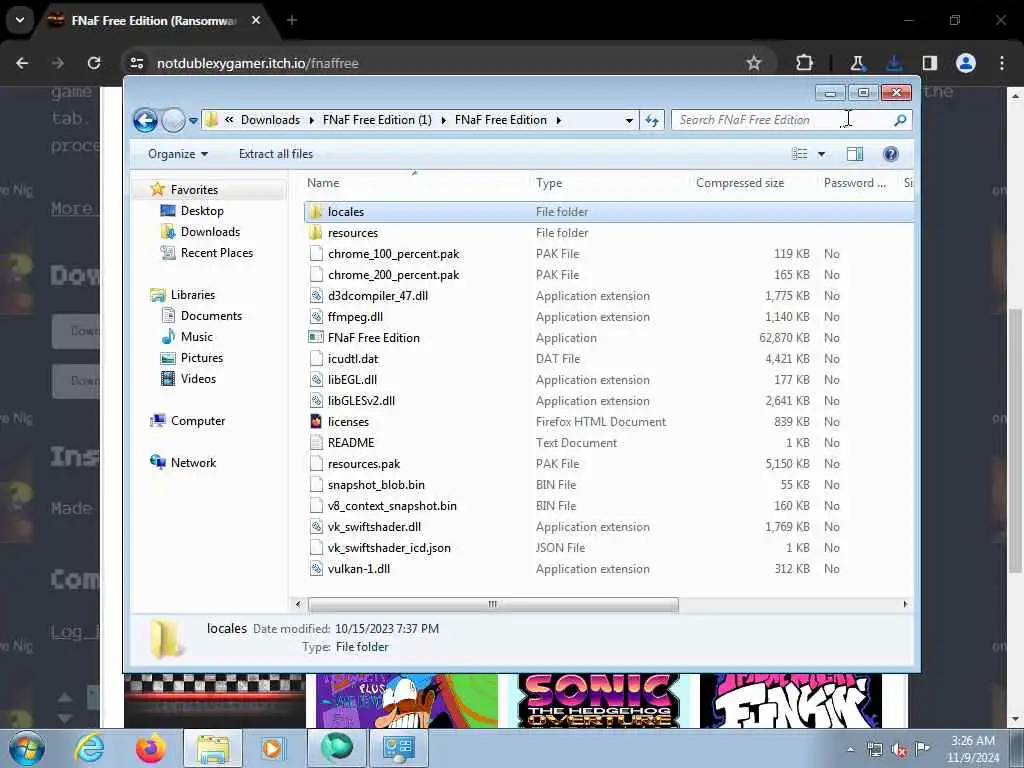Image resolution: width=1024 pixels, height=768 pixels.
Task: Open Chrome's extensions puzzle icon
Action: 805,63
